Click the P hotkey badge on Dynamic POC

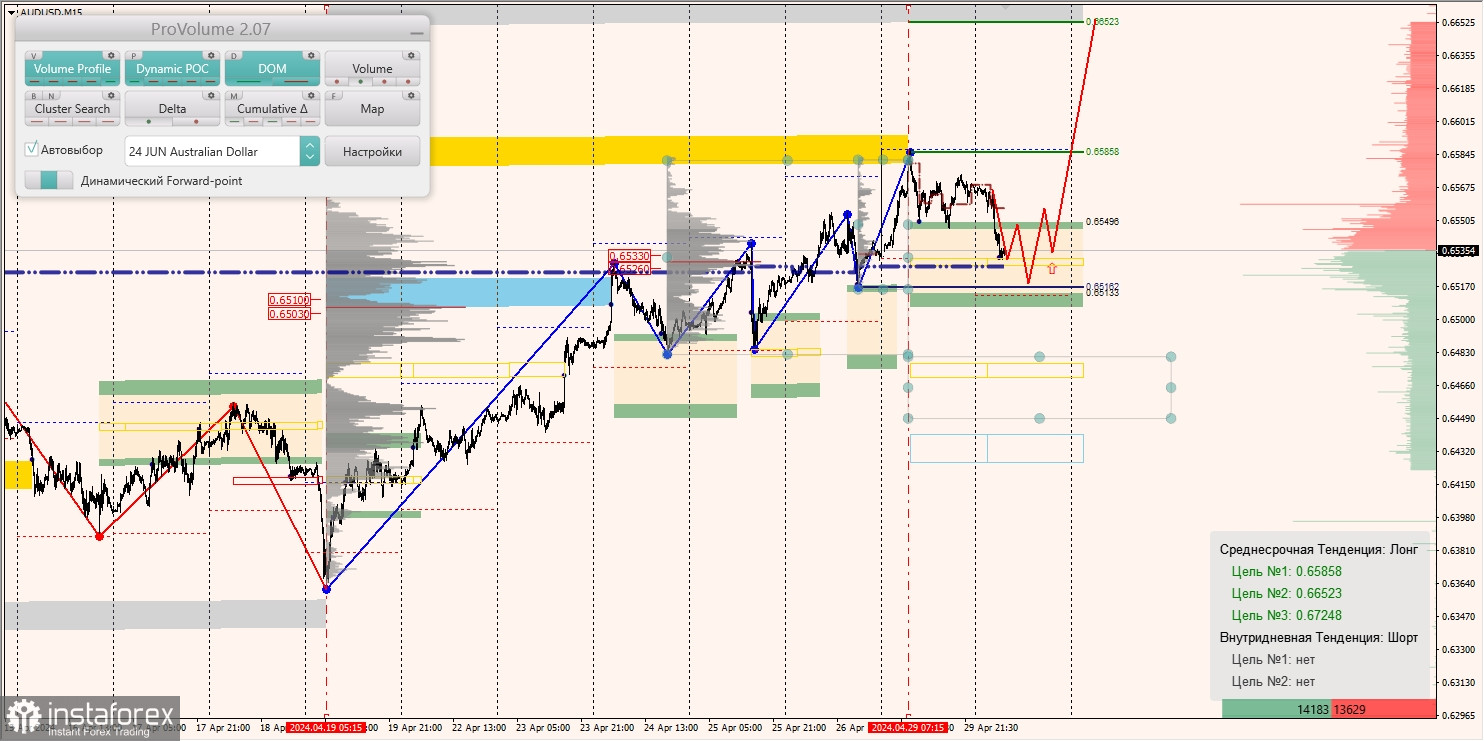click(x=135, y=56)
